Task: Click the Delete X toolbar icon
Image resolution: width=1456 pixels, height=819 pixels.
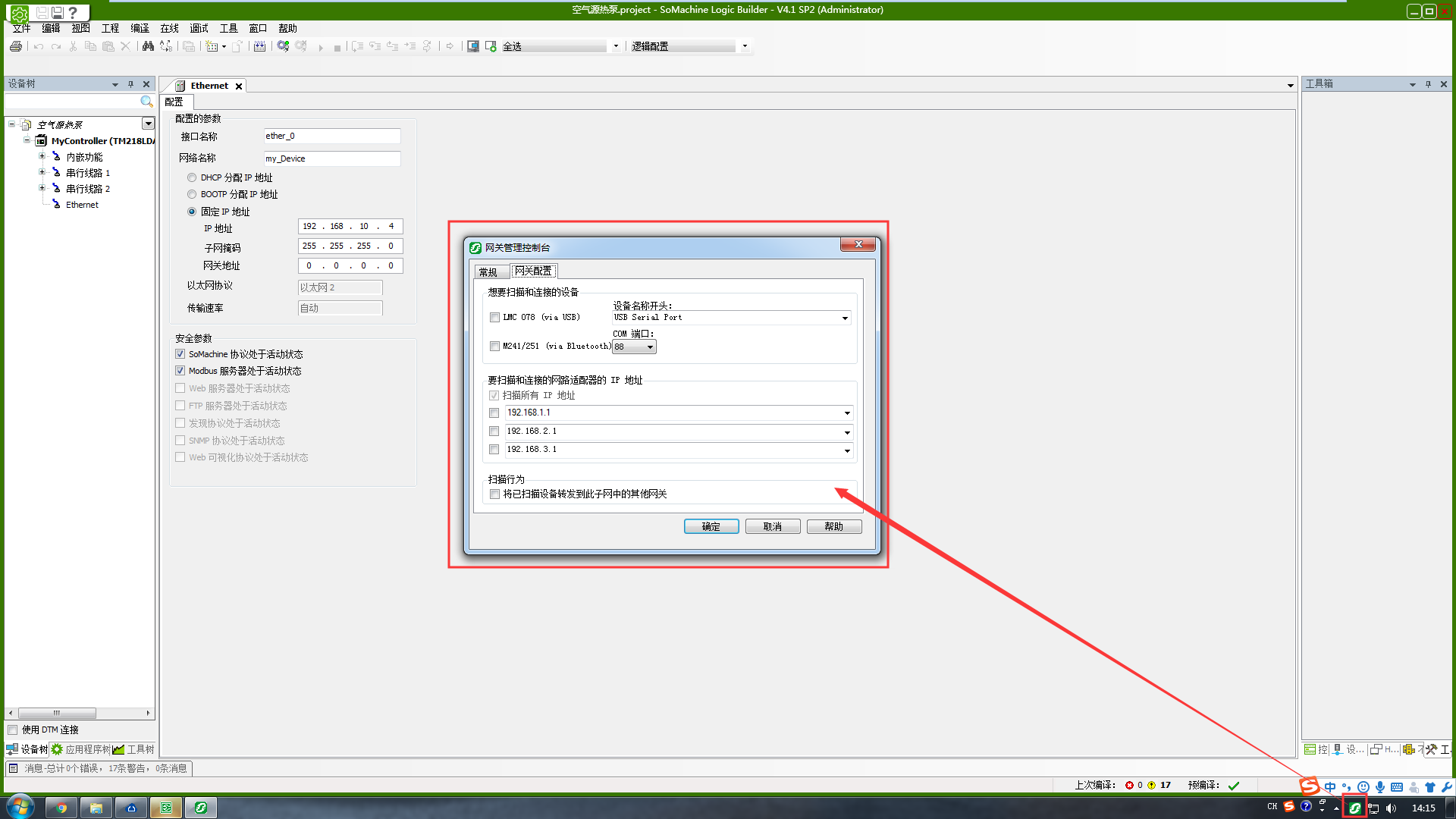Action: pos(126,46)
